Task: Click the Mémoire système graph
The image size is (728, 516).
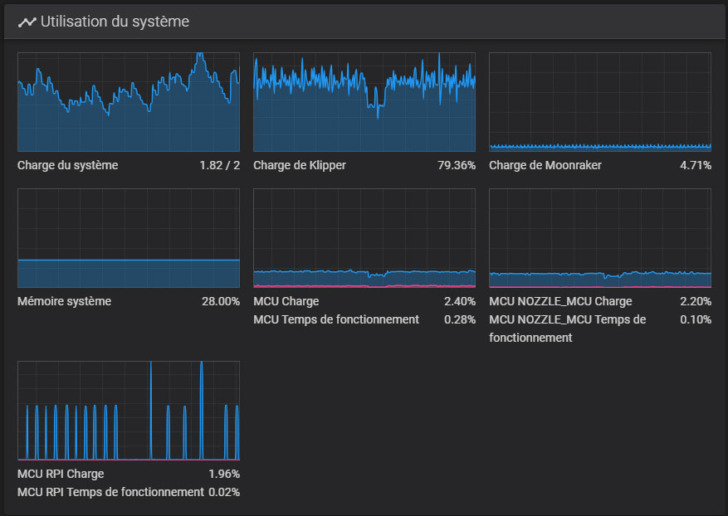Action: (x=129, y=238)
